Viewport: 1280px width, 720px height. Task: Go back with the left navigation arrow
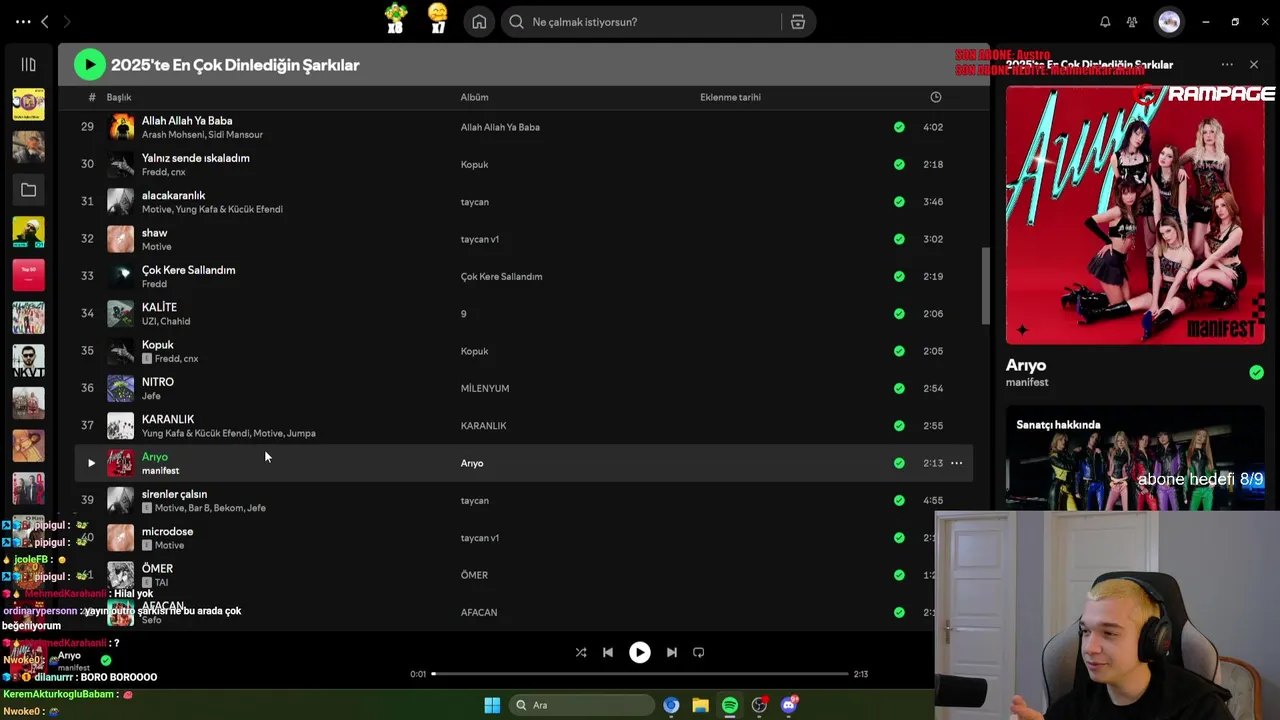click(x=45, y=22)
